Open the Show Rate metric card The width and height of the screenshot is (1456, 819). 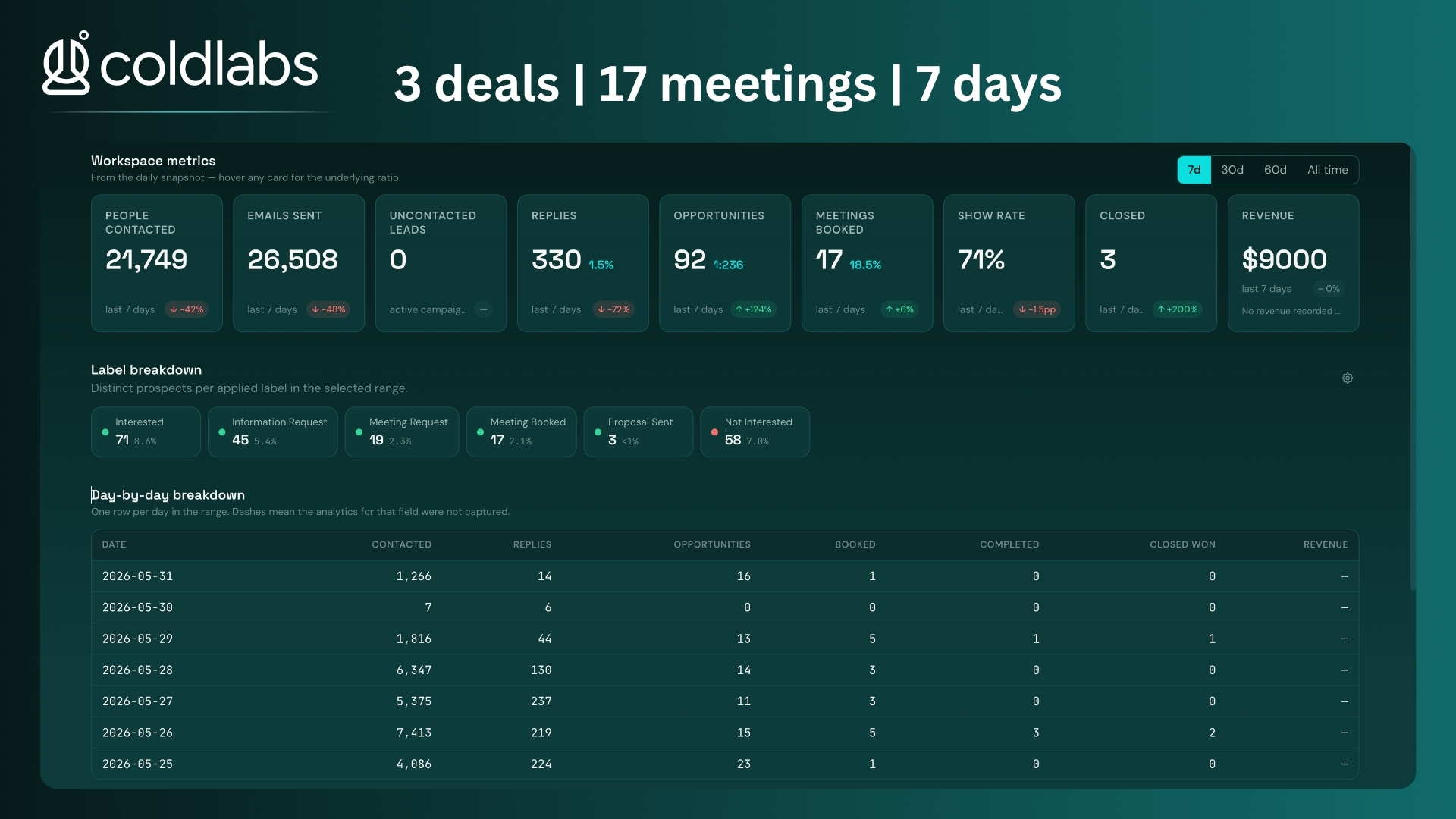tap(1009, 263)
